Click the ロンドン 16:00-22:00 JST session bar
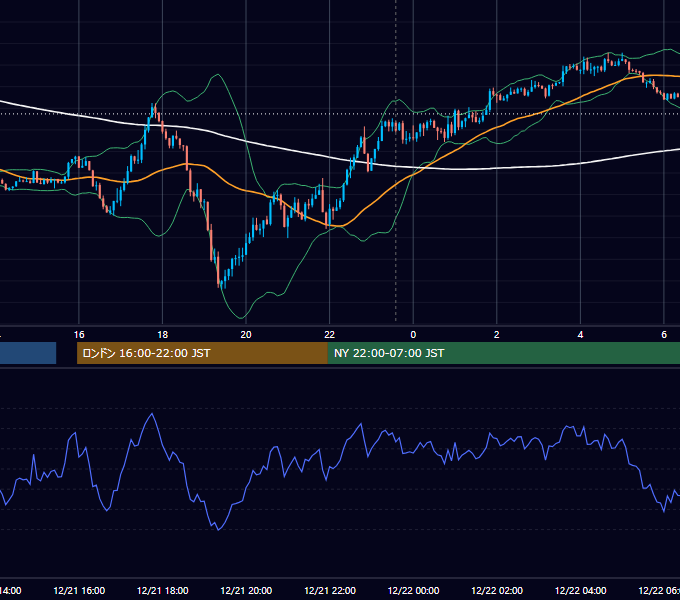The height and width of the screenshot is (600, 680). [x=202, y=353]
